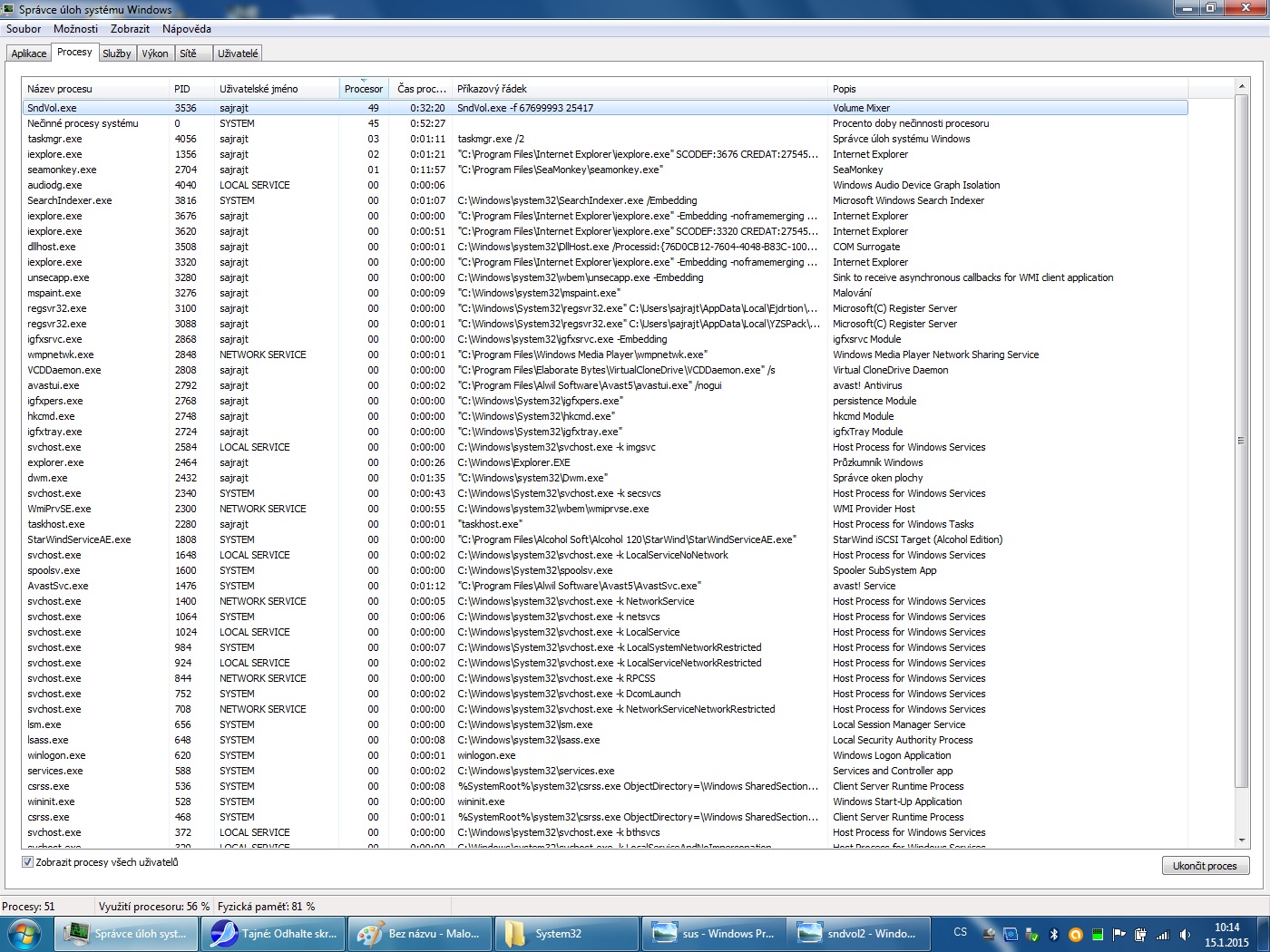This screenshot has width=1270, height=952.
Task: Click the scrollbar up arrow in the process list
Action: [1242, 86]
